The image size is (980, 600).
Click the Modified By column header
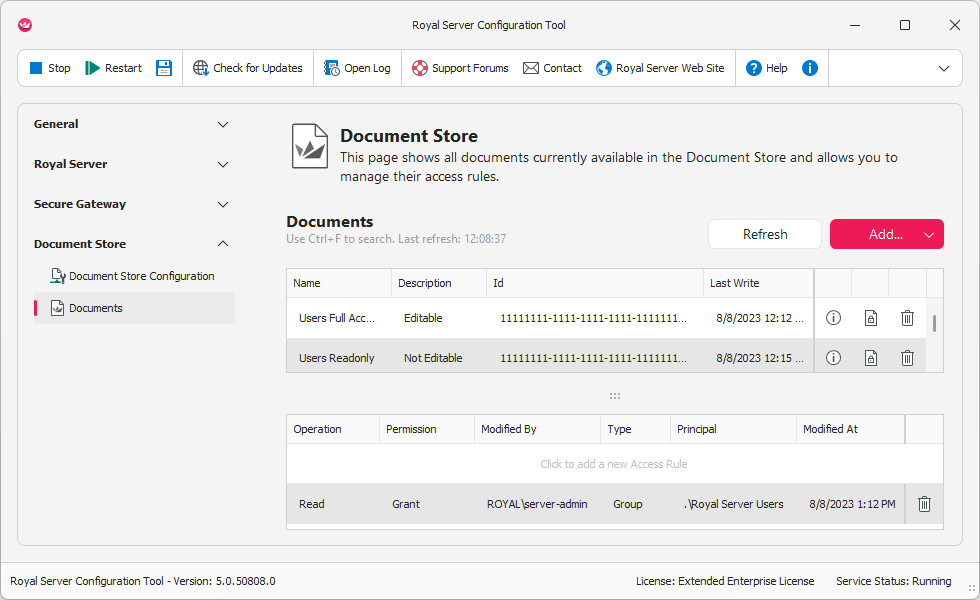click(538, 429)
